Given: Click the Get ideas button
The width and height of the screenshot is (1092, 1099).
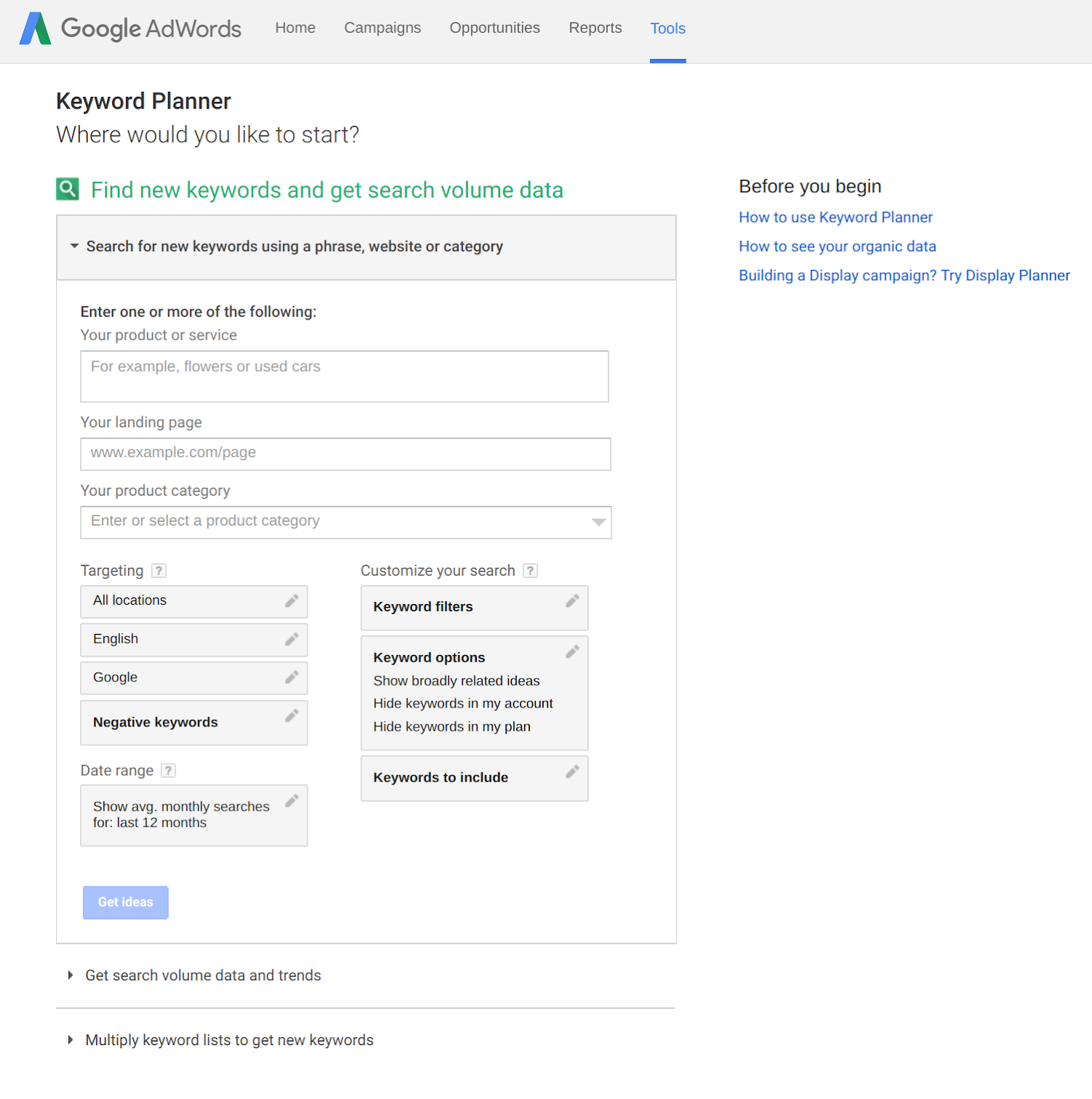Looking at the screenshot, I should click(126, 902).
